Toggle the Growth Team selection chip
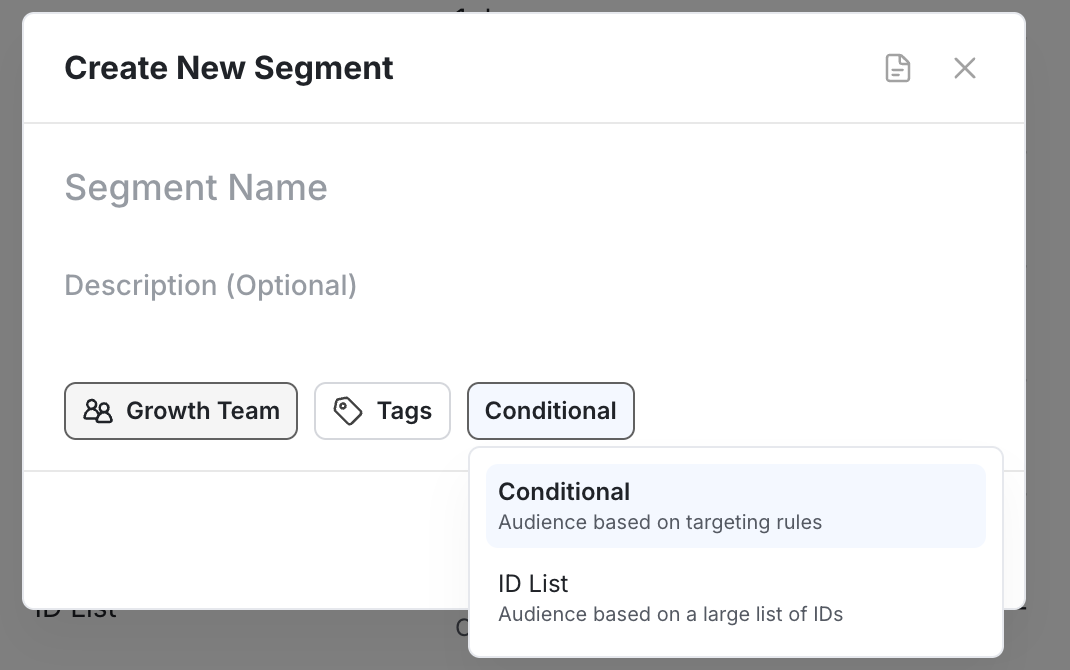 [181, 410]
